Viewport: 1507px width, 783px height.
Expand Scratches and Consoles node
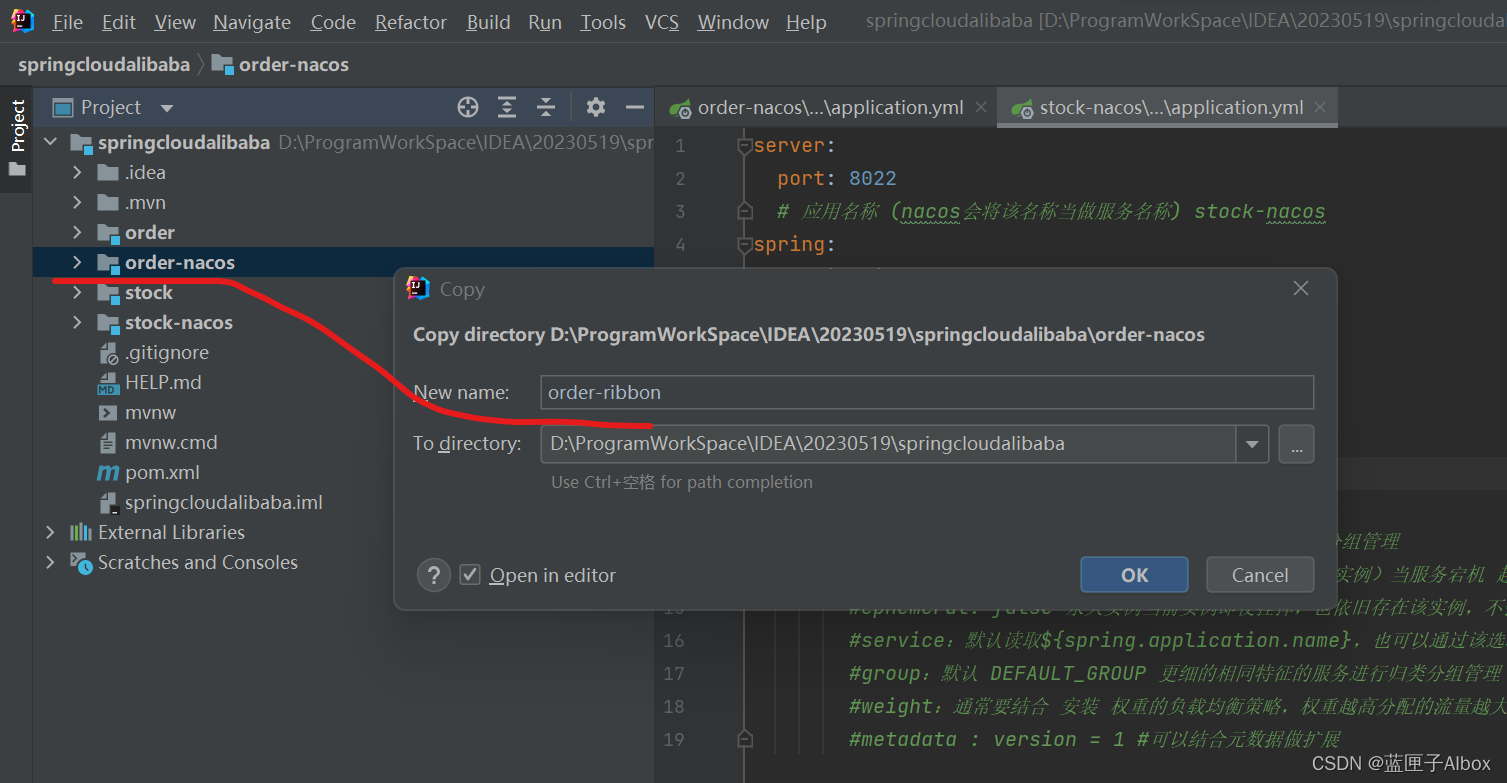click(51, 562)
